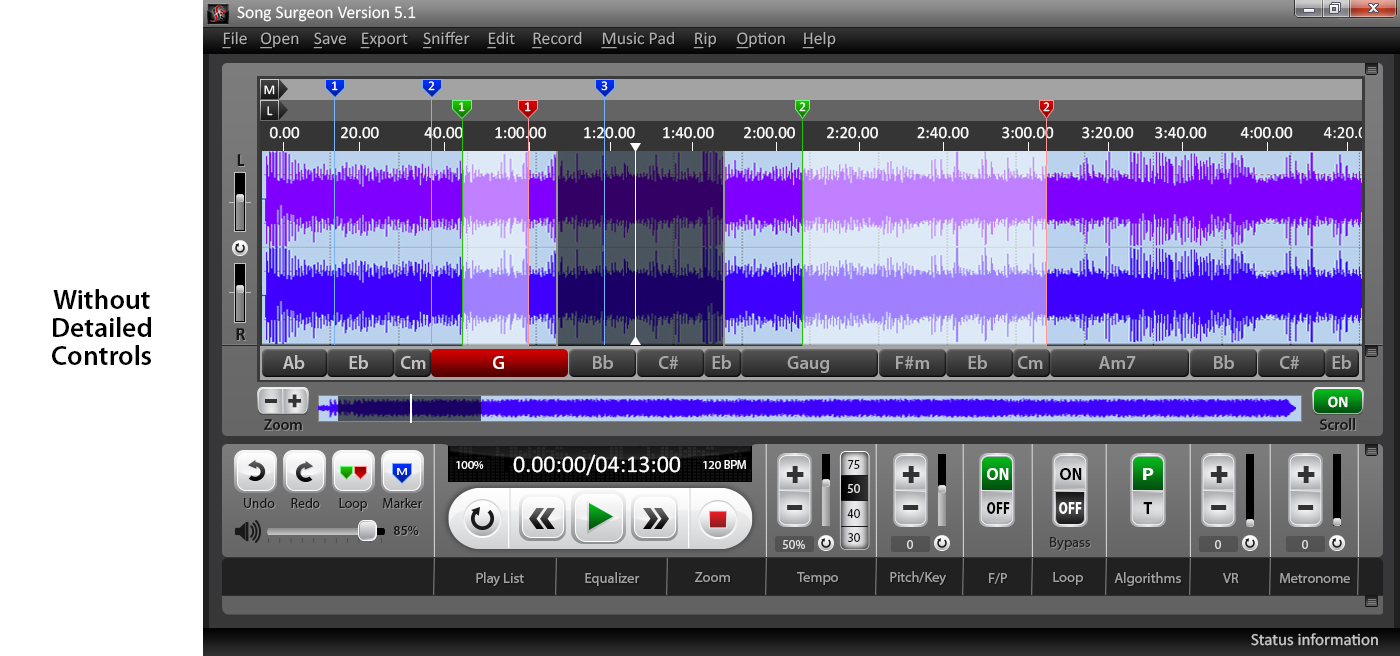Click the speaker volume icon

click(x=247, y=531)
